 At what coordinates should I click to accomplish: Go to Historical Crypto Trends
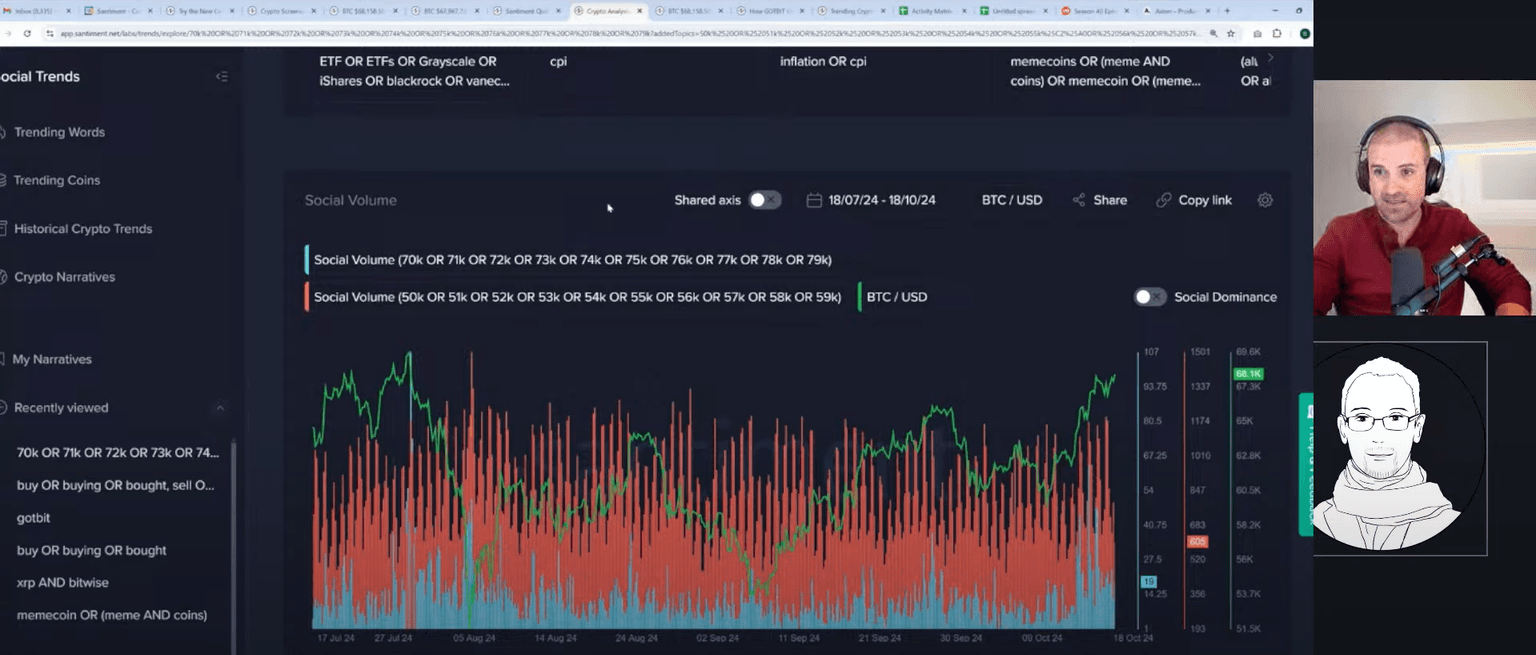point(83,229)
